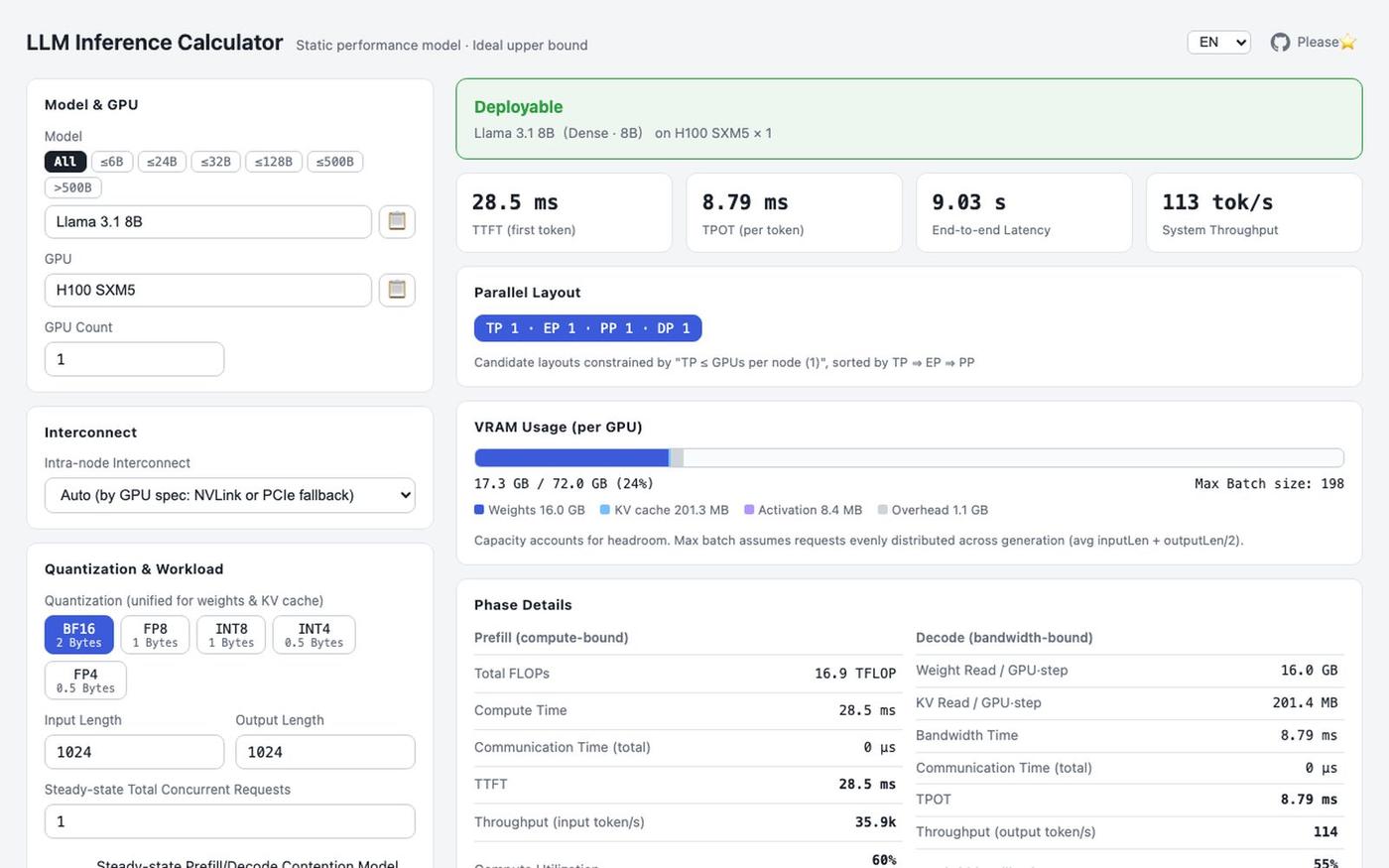
Task: Click the KV cache legend color square
Action: [605, 510]
